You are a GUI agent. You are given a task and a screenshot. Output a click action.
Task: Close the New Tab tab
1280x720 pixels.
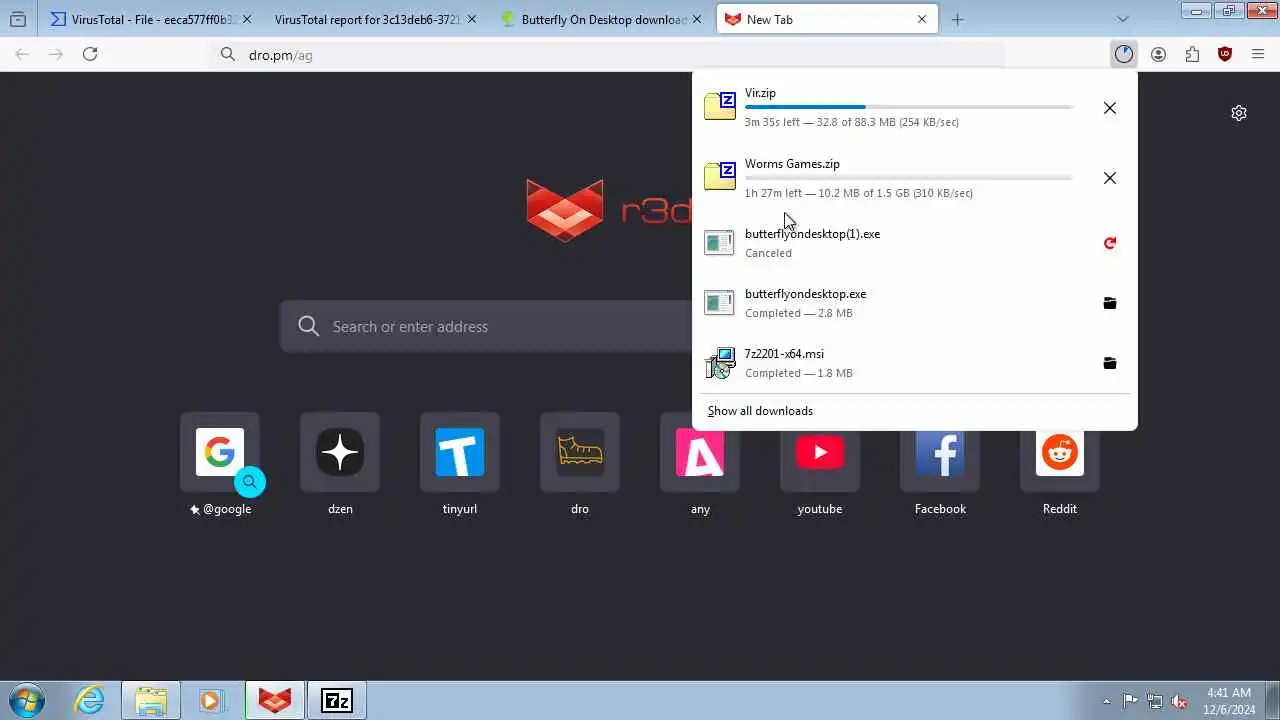point(922,19)
